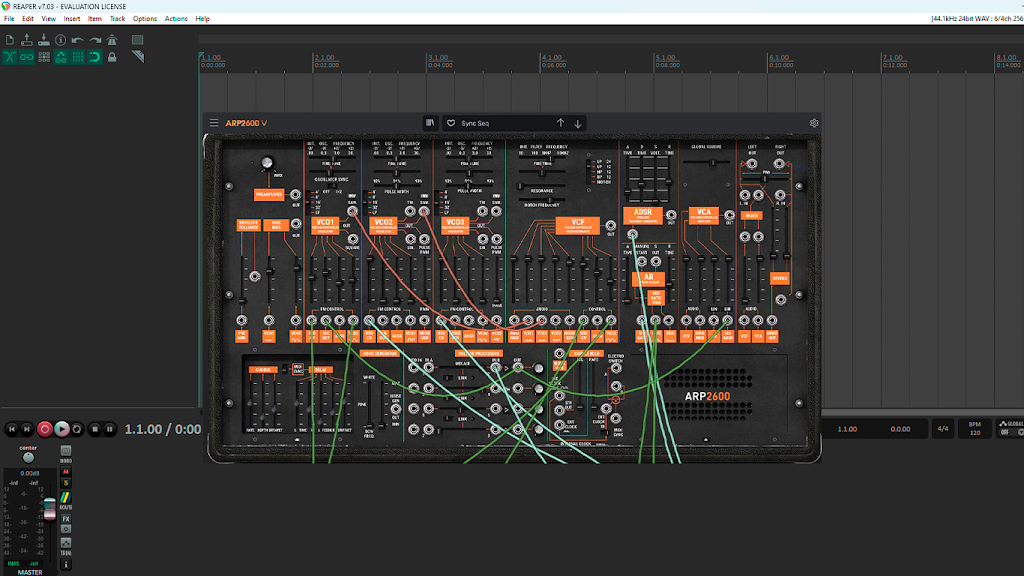Image resolution: width=1024 pixels, height=576 pixels.
Task: Open the Track menu
Action: click(x=118, y=19)
